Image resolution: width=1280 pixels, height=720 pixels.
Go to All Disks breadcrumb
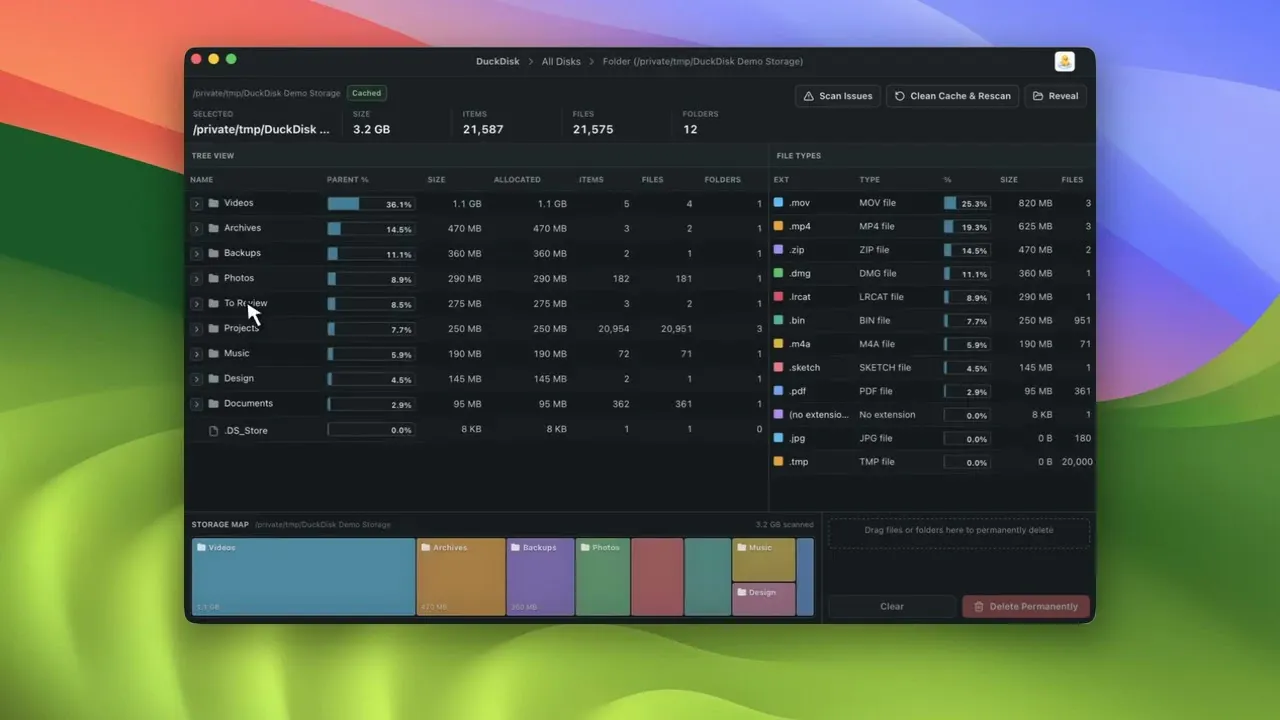click(x=561, y=61)
